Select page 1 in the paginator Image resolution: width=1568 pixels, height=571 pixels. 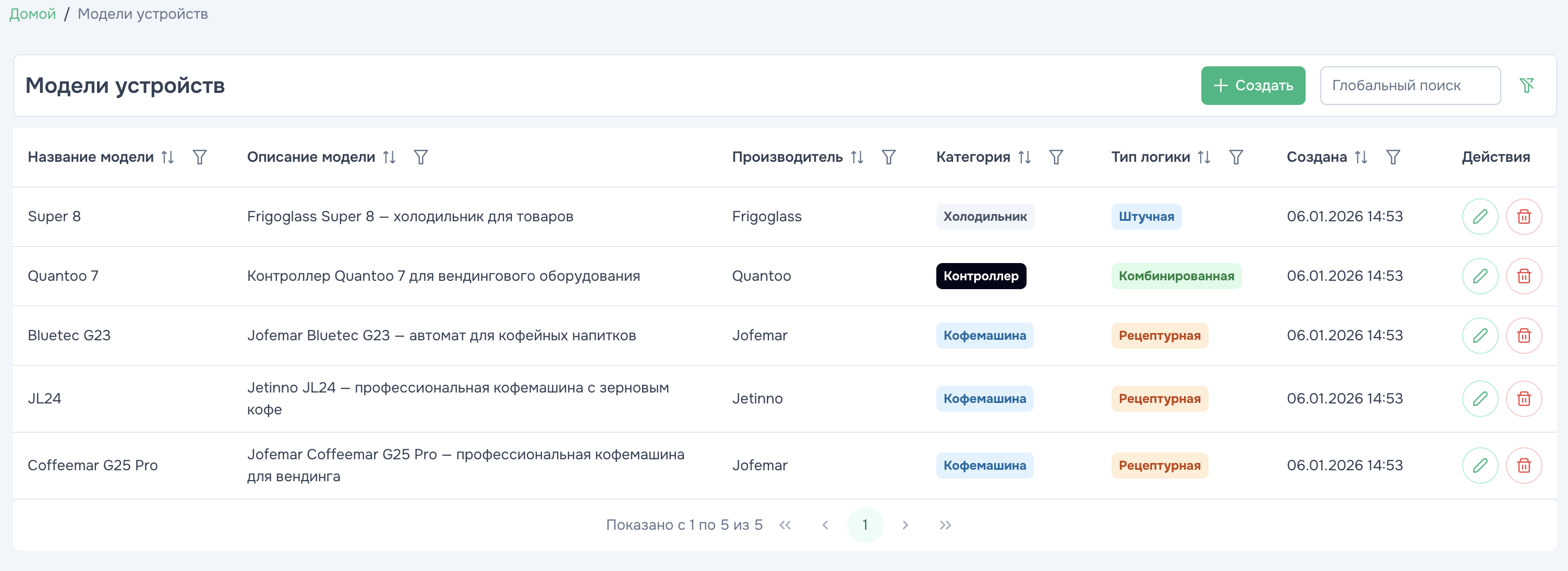864,525
